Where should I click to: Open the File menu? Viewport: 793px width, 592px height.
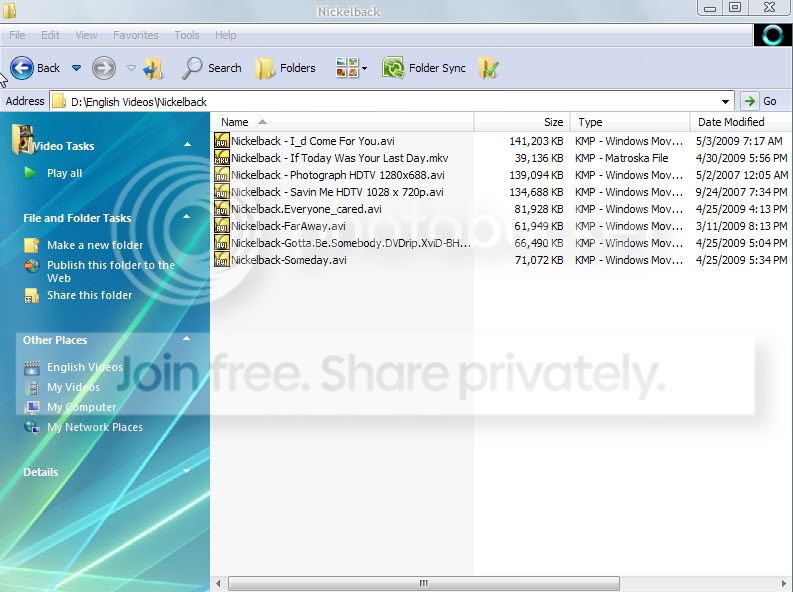pos(17,35)
